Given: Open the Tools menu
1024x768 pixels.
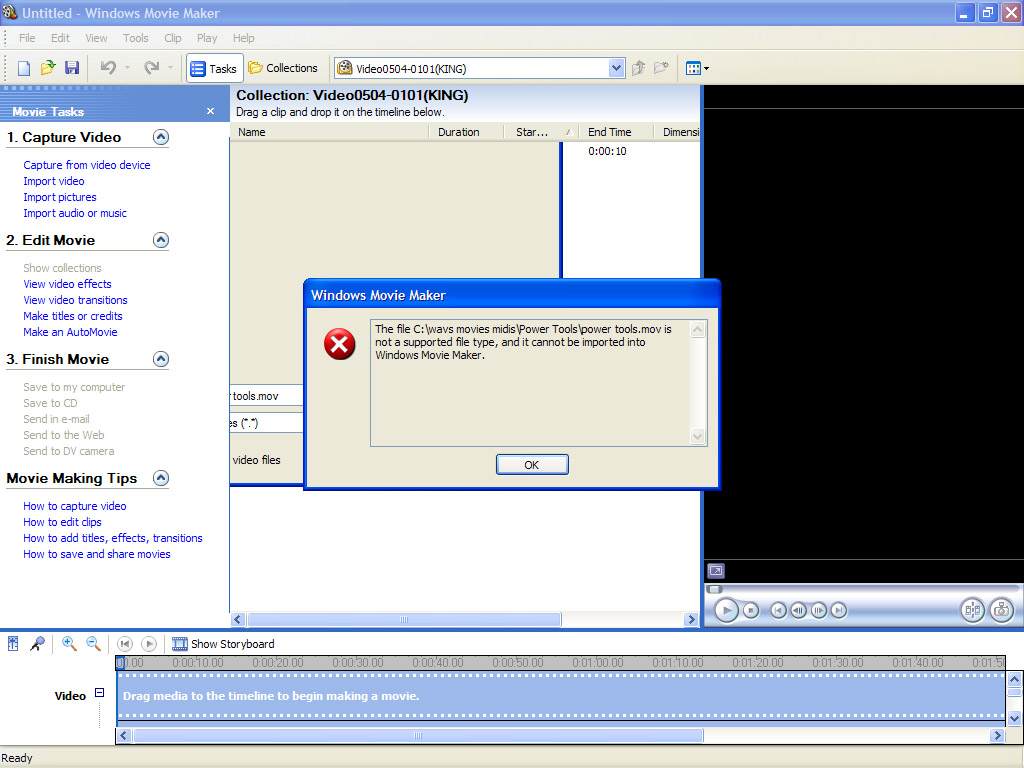Looking at the screenshot, I should 135,38.
